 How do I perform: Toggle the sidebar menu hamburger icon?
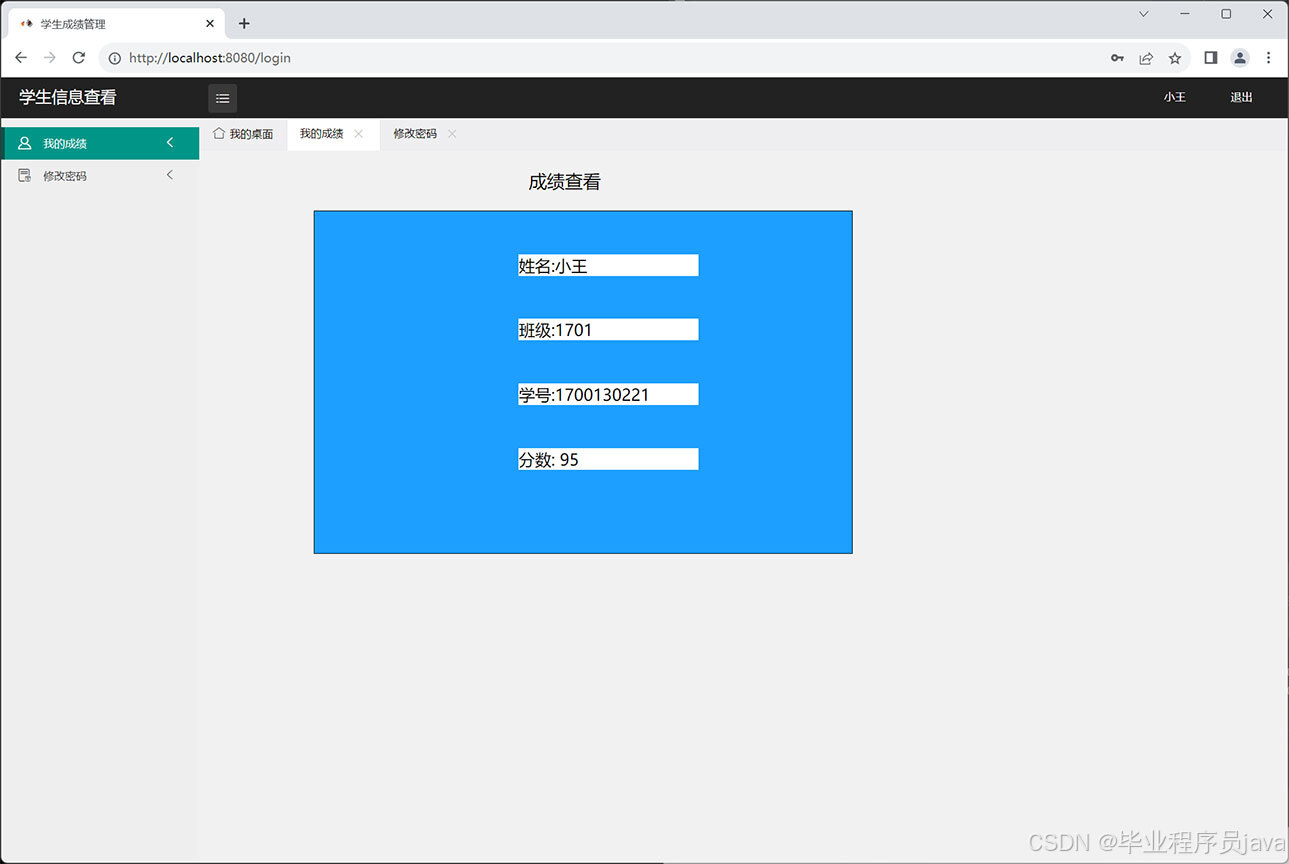pos(222,98)
